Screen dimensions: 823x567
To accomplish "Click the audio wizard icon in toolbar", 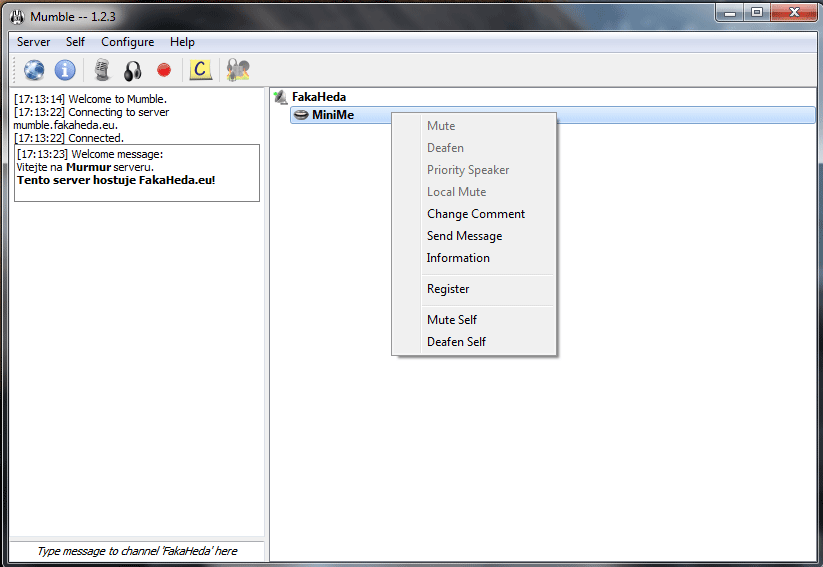I will (238, 70).
